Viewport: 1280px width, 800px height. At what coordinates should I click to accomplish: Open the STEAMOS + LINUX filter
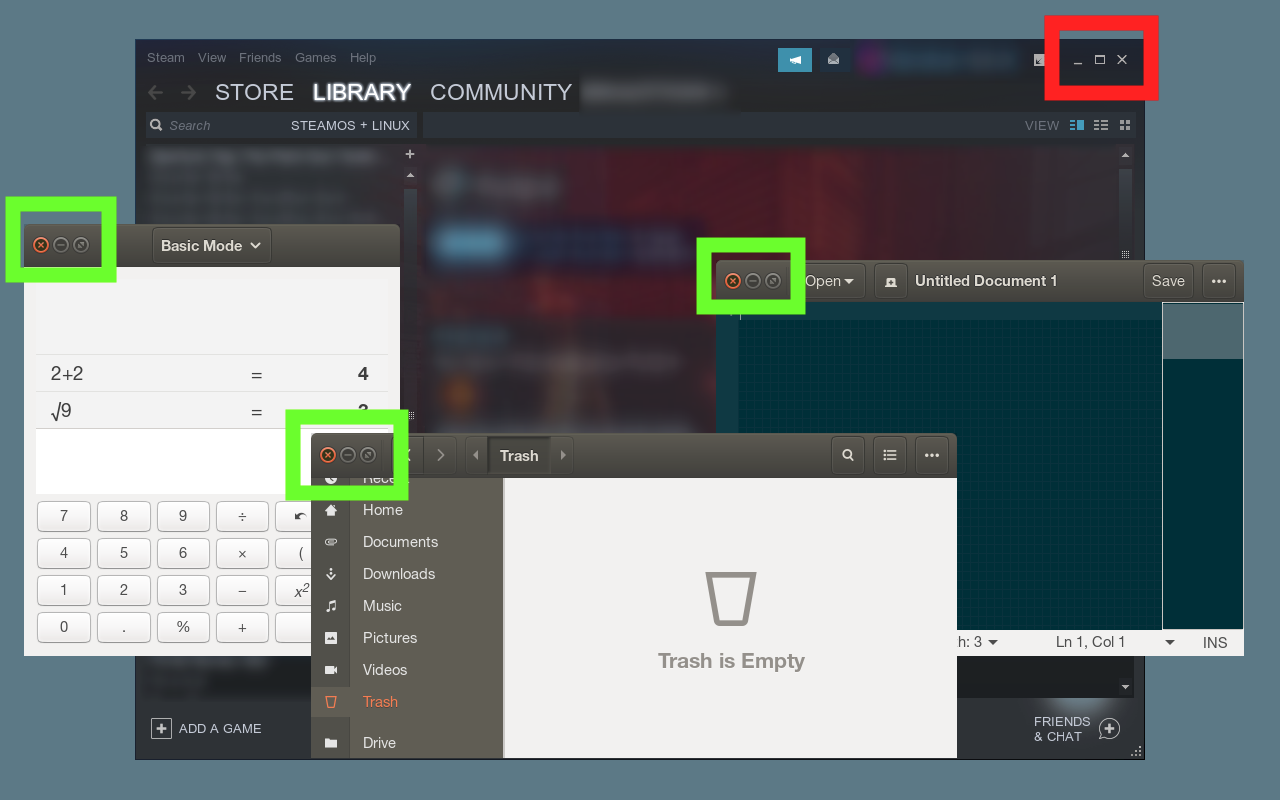tap(350, 126)
